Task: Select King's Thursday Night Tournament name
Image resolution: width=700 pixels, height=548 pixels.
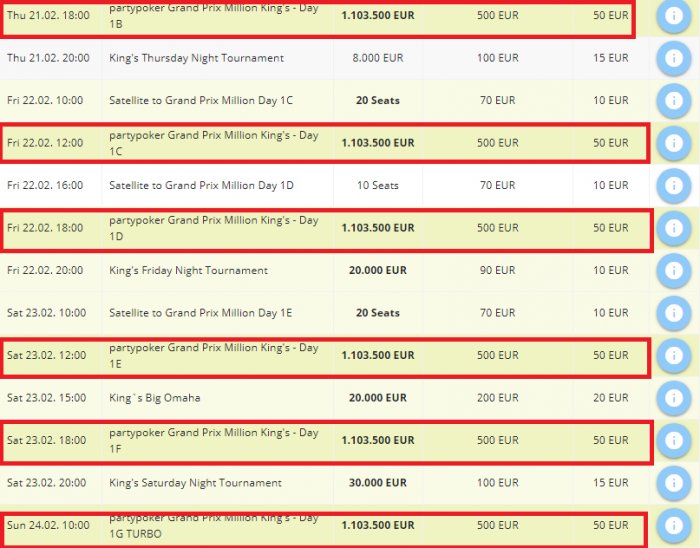Action: (196, 58)
